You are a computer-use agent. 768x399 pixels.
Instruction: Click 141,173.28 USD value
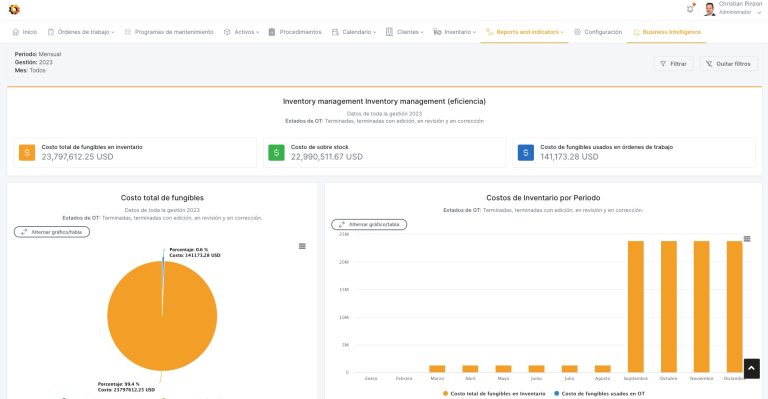(x=569, y=157)
